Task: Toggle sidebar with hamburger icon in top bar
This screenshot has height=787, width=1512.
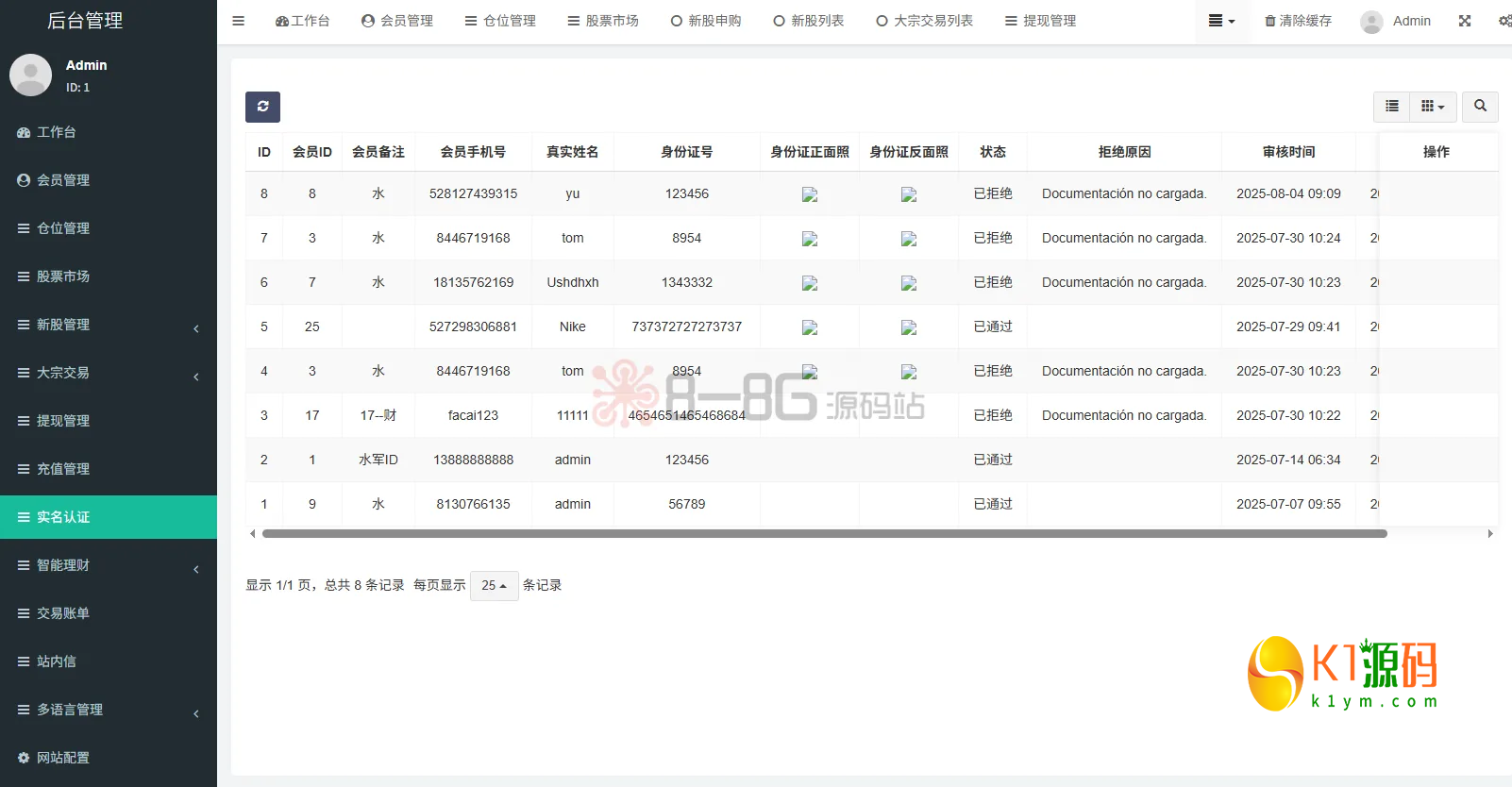Action: pyautogui.click(x=238, y=21)
